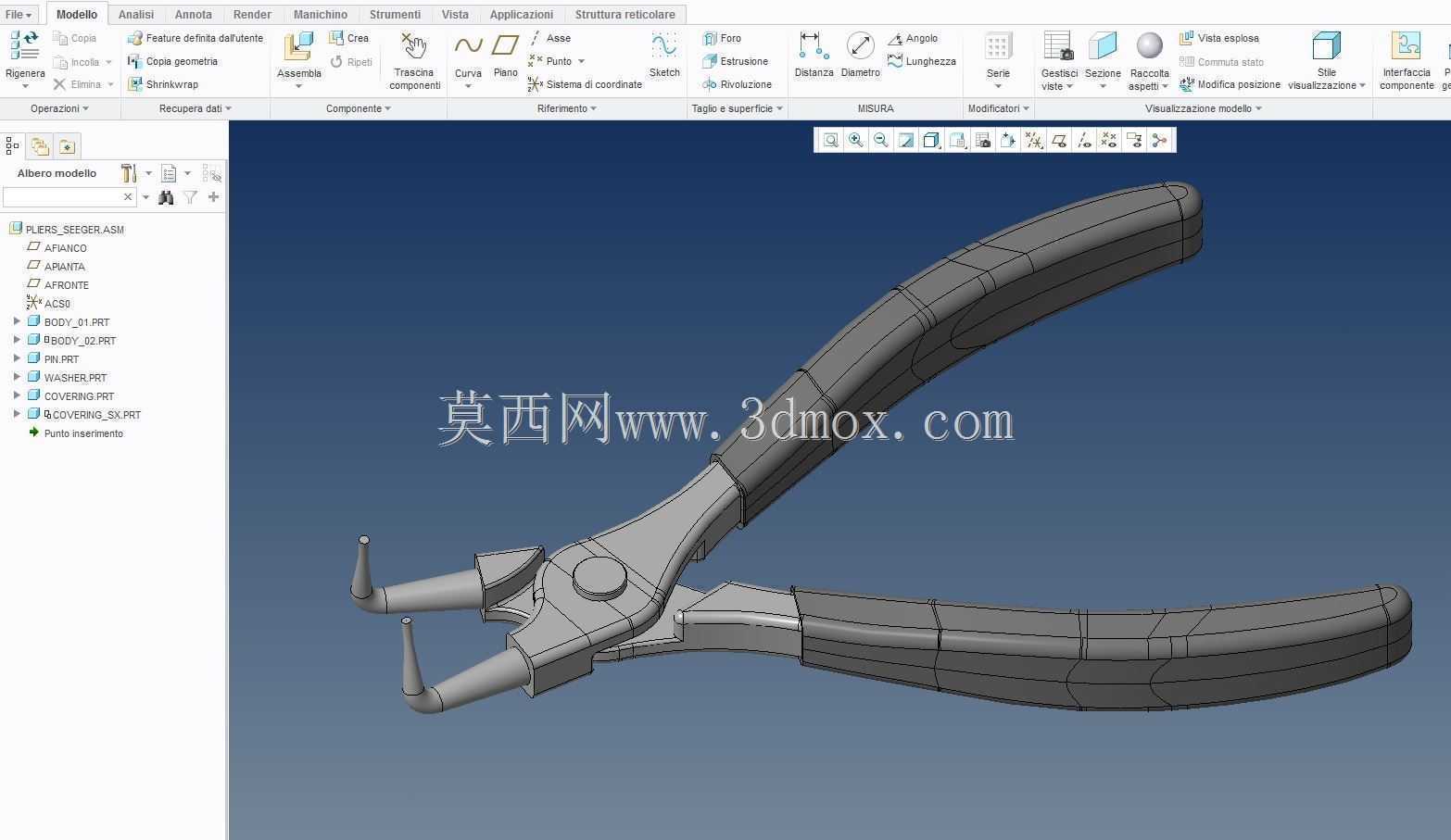
Task: Toggle spin center display icon
Action: pyautogui.click(x=1159, y=141)
